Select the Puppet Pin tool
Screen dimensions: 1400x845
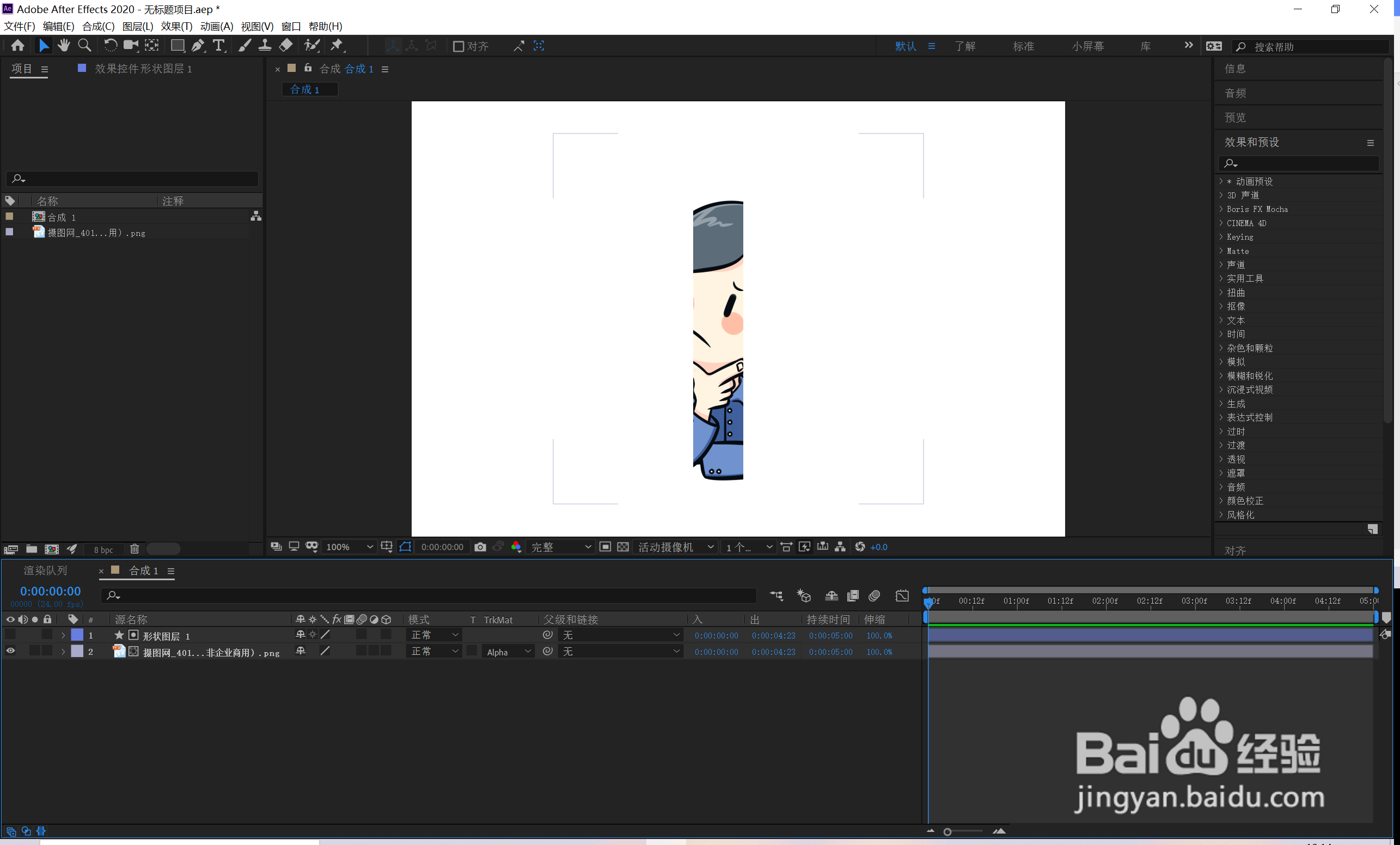(338, 45)
